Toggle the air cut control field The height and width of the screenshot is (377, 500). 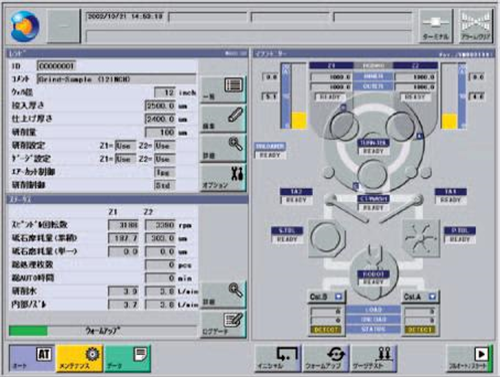tap(165, 172)
